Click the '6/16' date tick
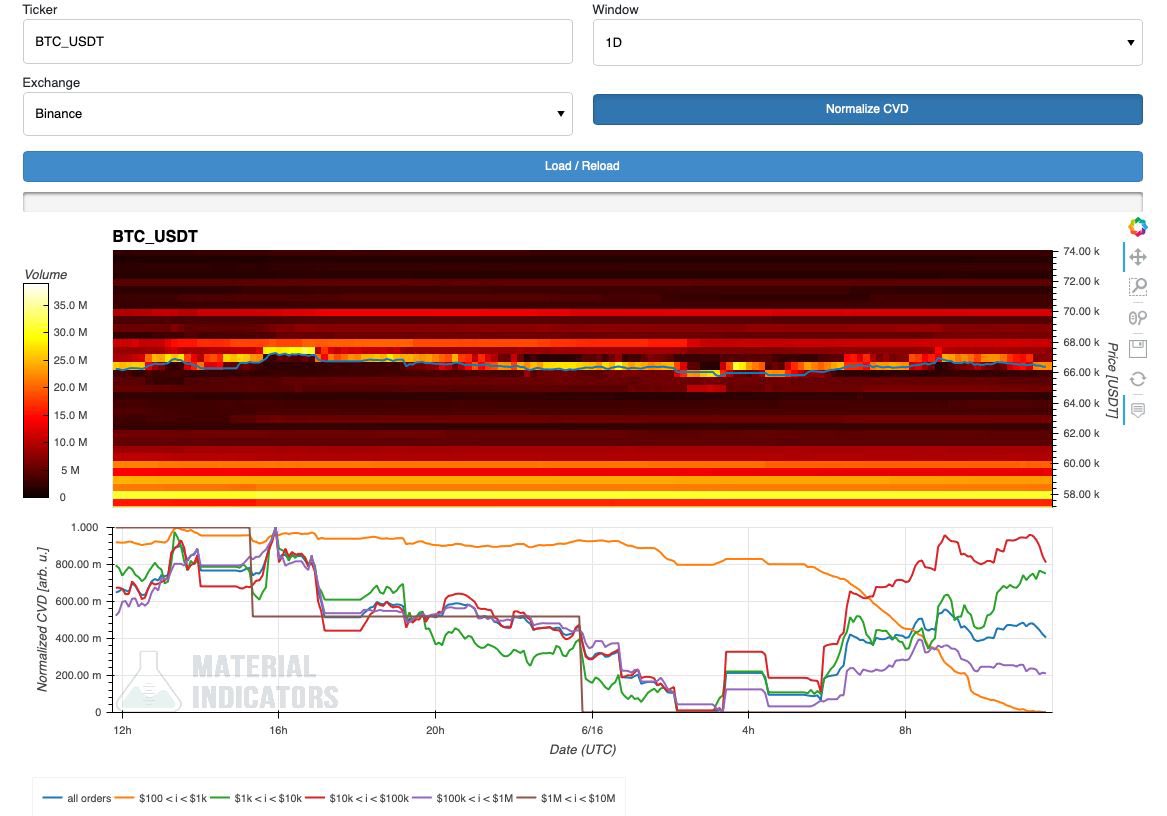 coord(592,730)
